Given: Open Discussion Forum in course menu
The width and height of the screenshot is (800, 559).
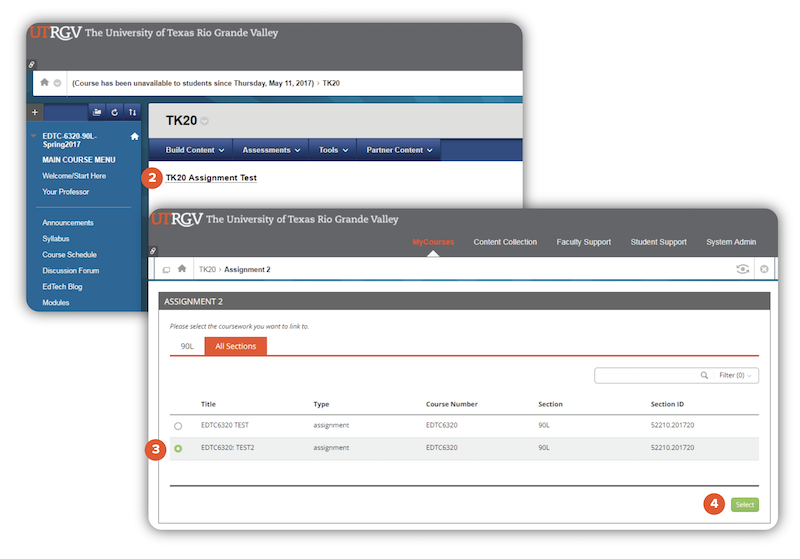Looking at the screenshot, I should point(70,270).
